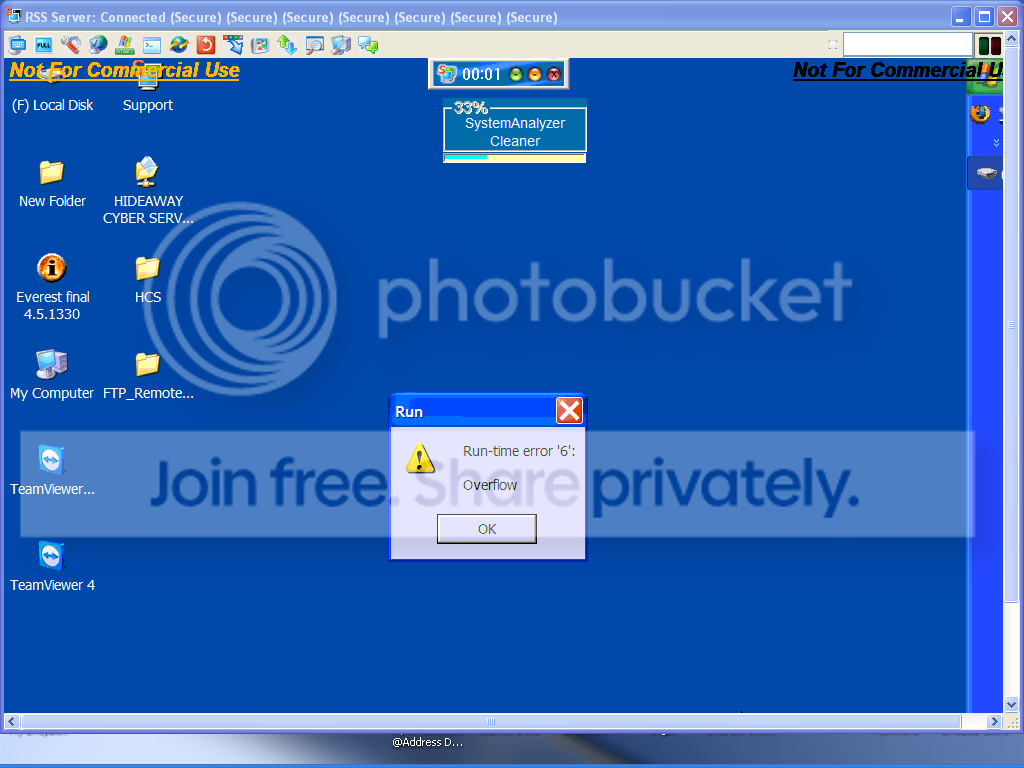Click the horizontal scrollbar right arrow
This screenshot has height=768, width=1024.
click(994, 722)
